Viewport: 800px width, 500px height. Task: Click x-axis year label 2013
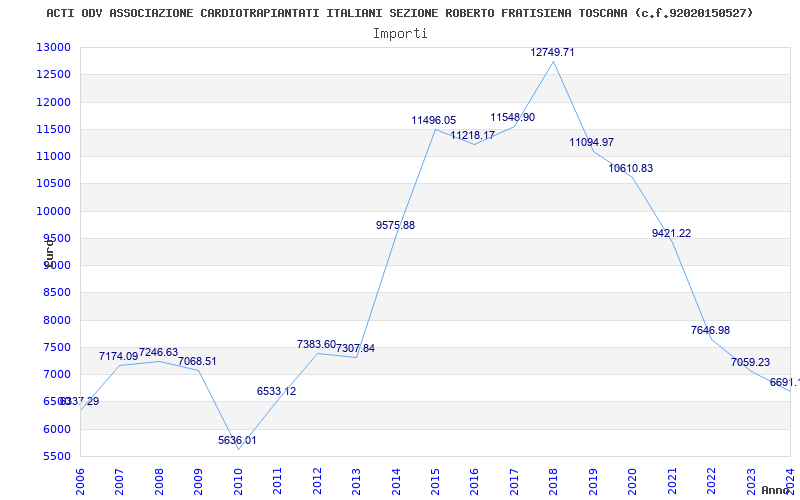pyautogui.click(x=356, y=482)
